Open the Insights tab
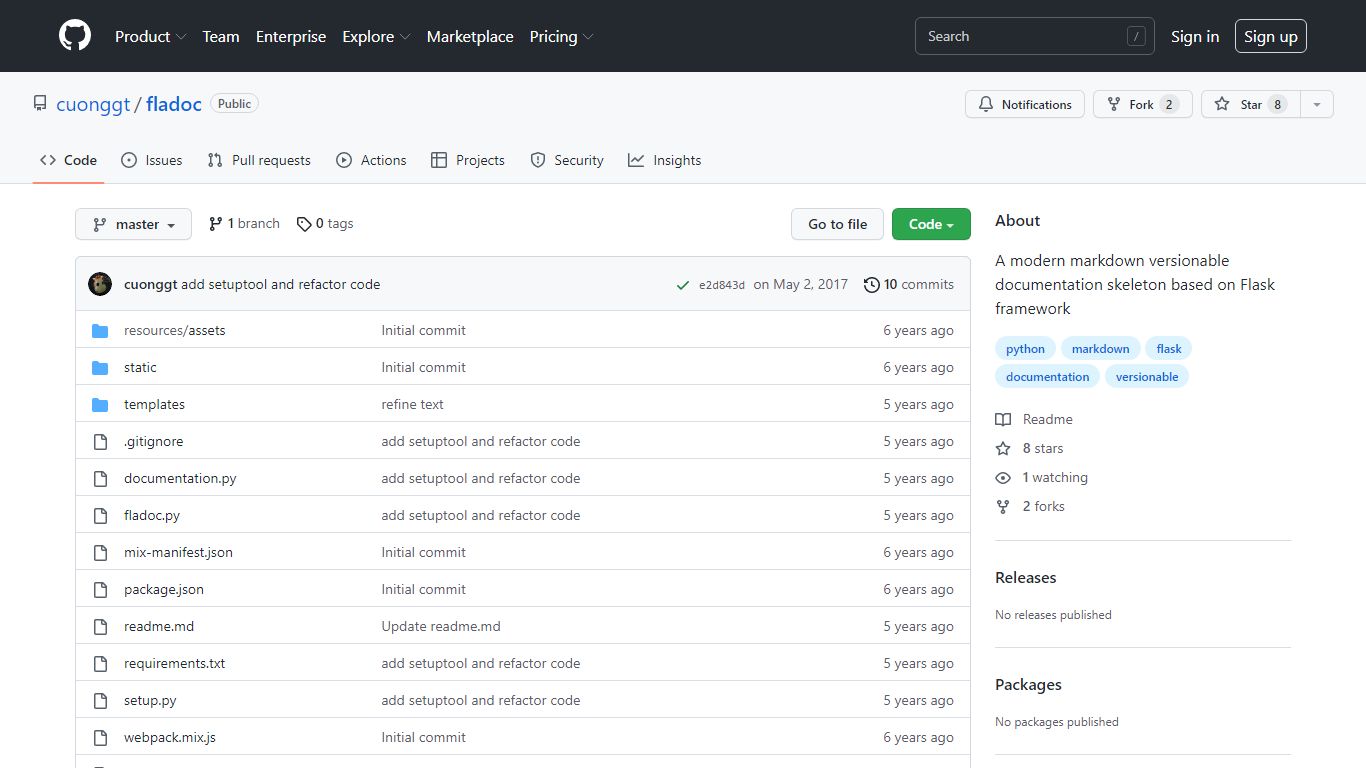This screenshot has height=768, width=1366. coord(664,160)
